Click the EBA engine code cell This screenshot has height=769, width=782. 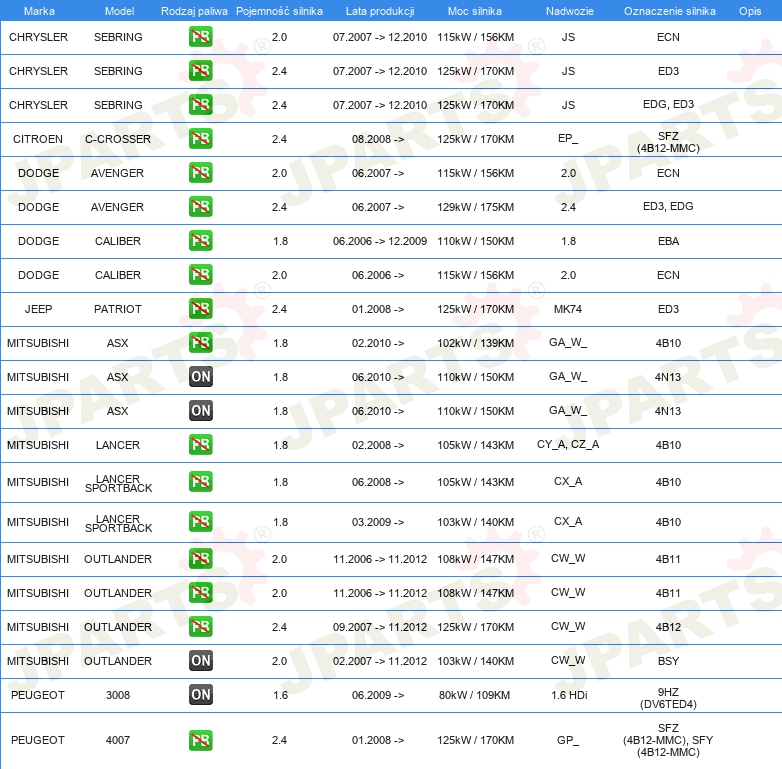tap(668, 241)
